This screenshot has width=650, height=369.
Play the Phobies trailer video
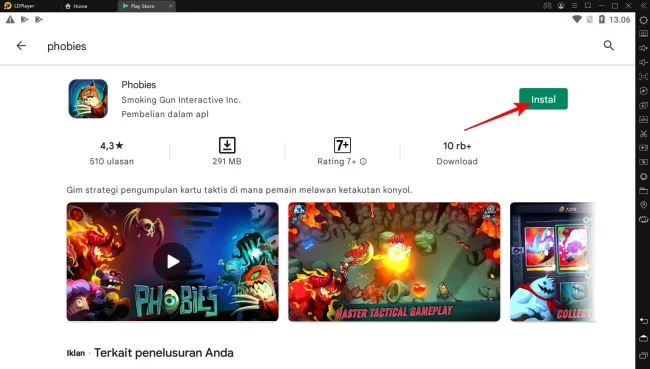coord(172,262)
